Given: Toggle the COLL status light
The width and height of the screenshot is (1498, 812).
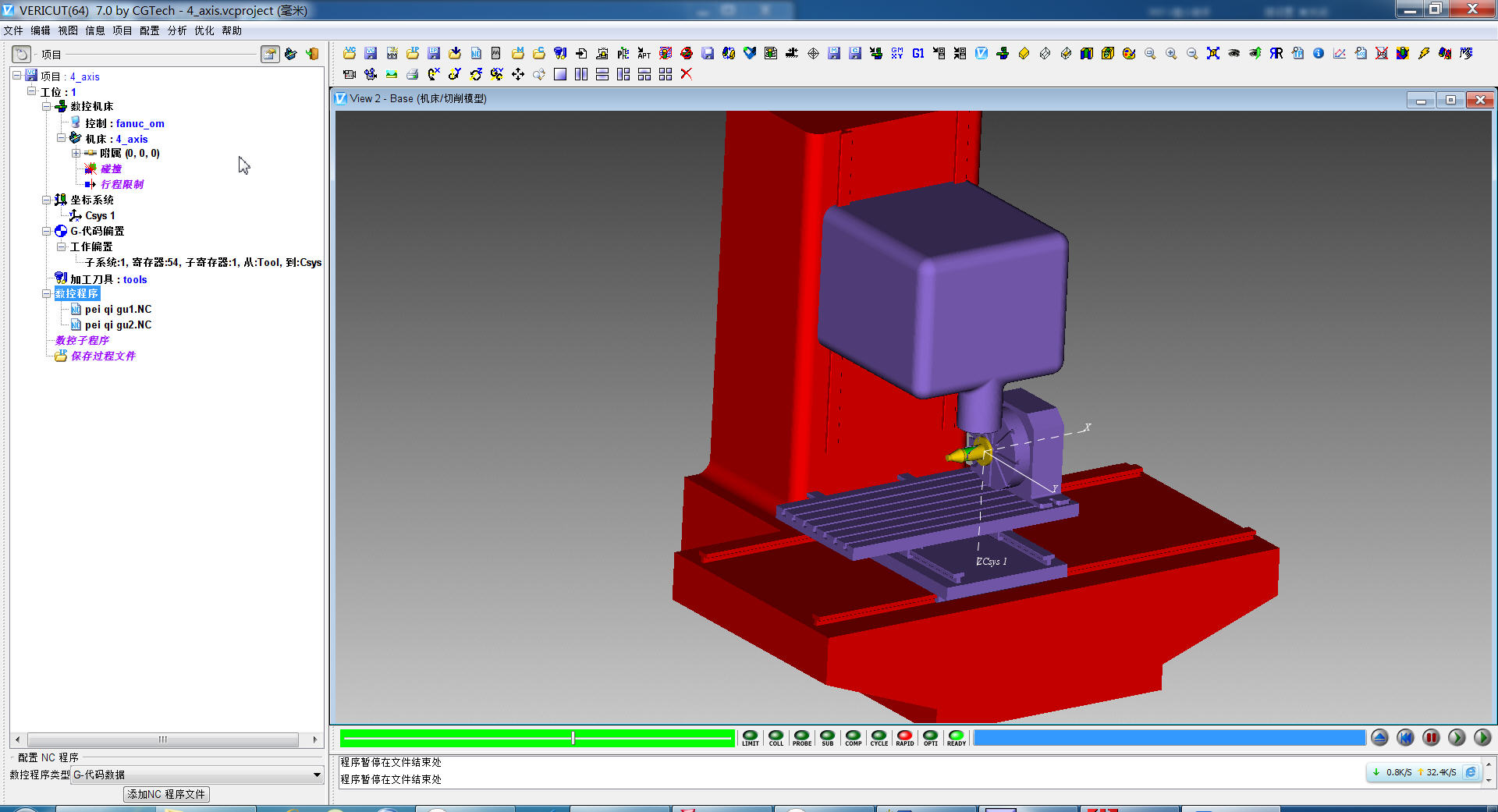Looking at the screenshot, I should (x=776, y=738).
